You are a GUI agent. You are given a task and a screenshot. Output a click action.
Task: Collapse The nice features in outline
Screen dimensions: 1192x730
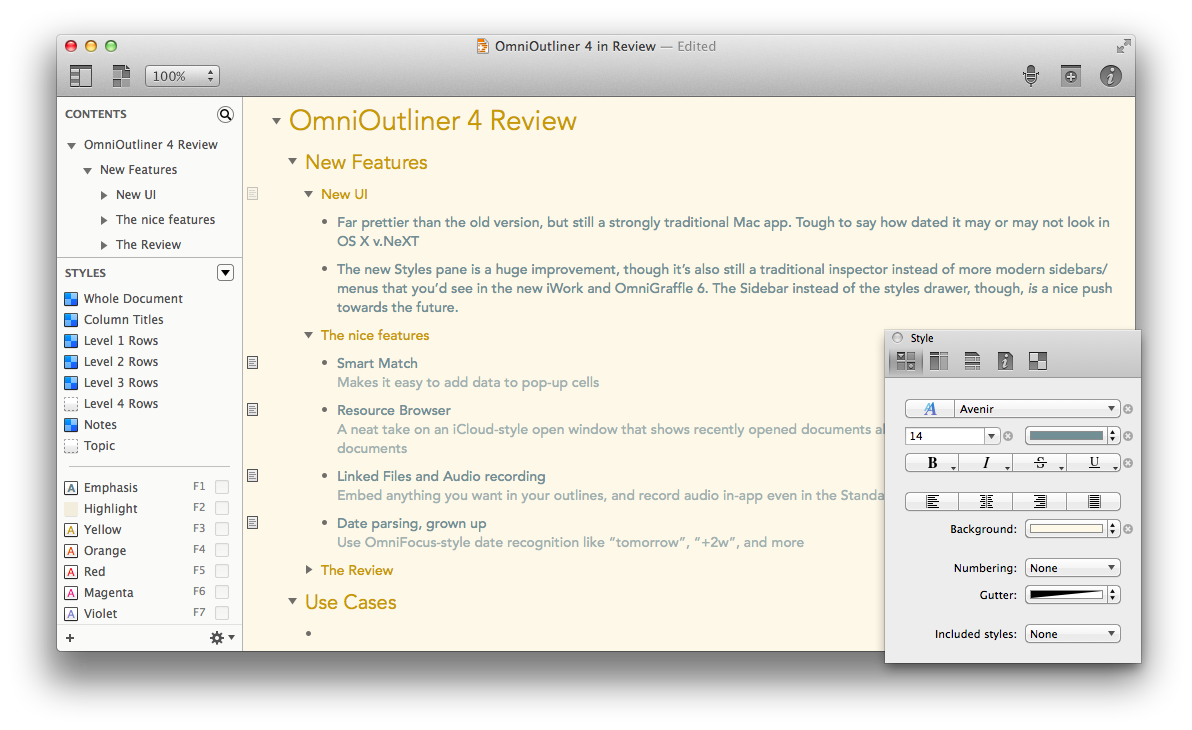[x=309, y=335]
